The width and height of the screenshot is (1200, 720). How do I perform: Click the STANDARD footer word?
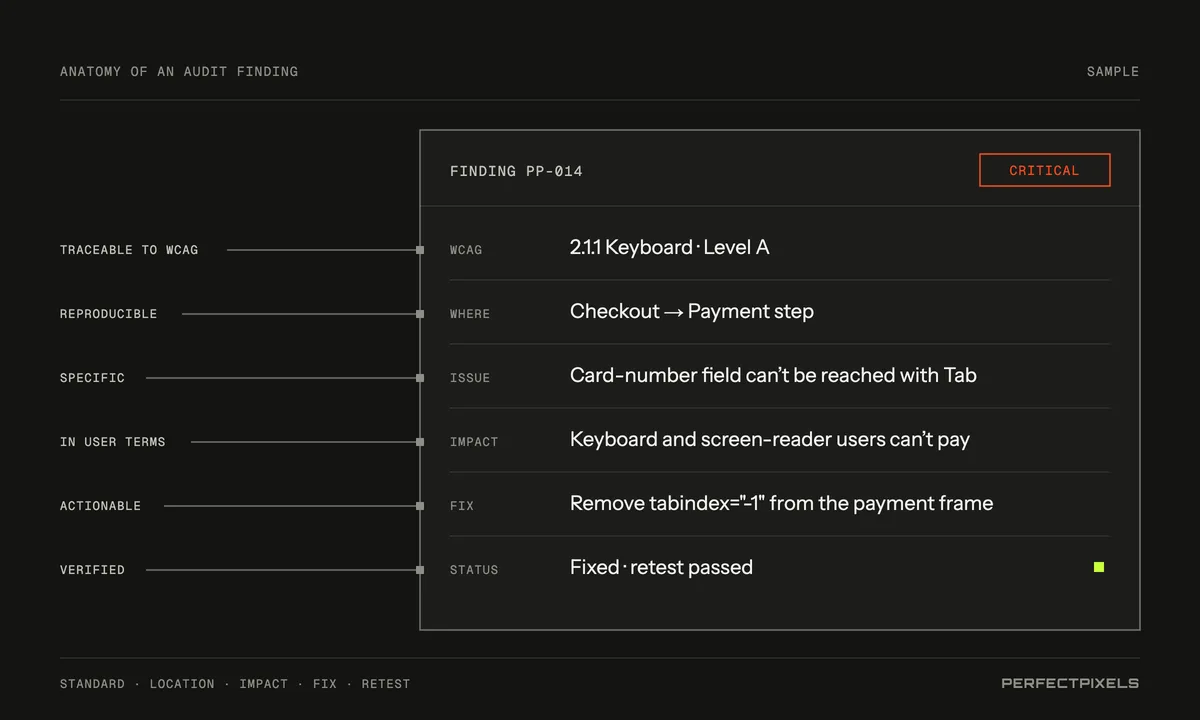[x=92, y=684]
